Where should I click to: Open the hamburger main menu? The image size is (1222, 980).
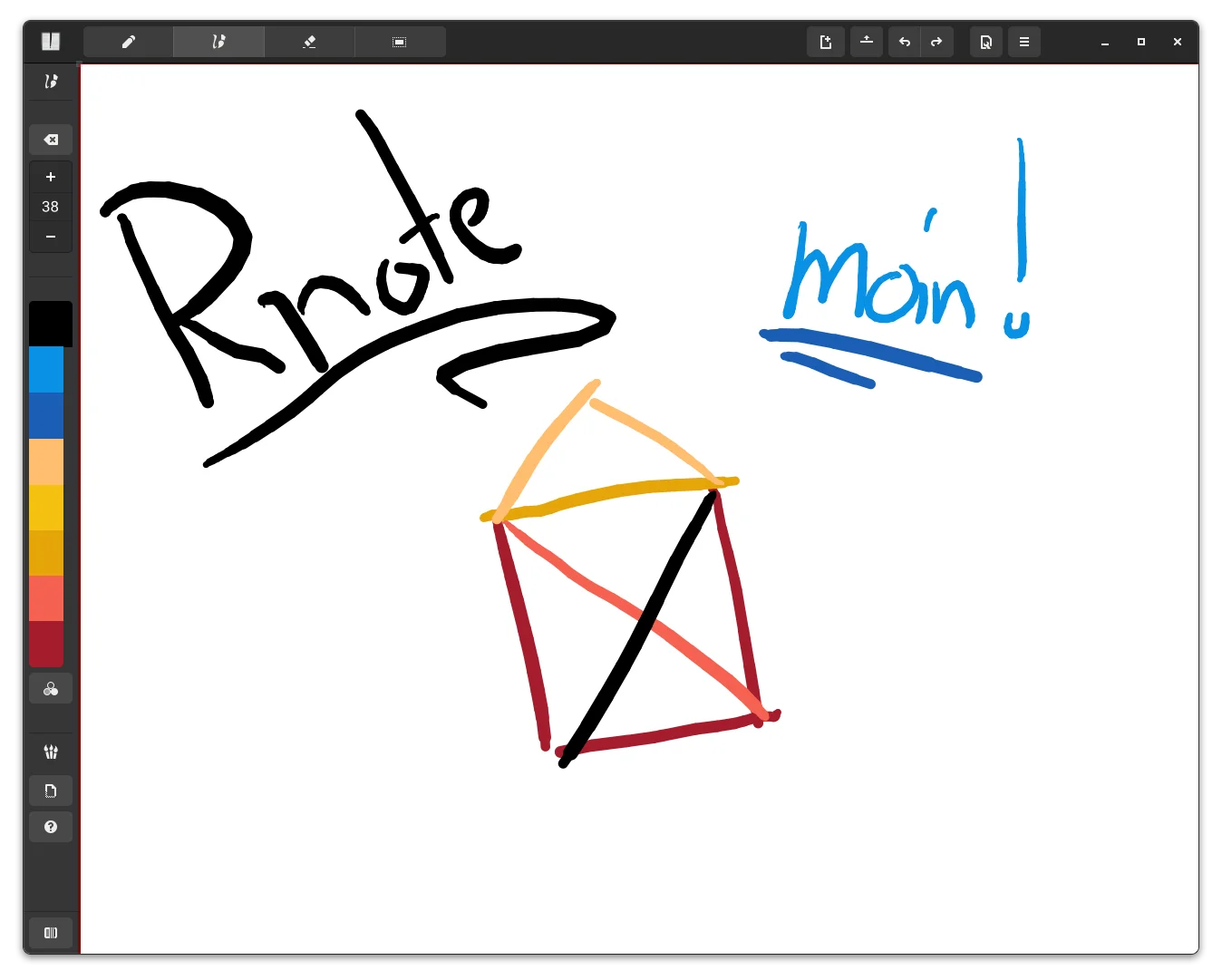pyautogui.click(x=1024, y=42)
